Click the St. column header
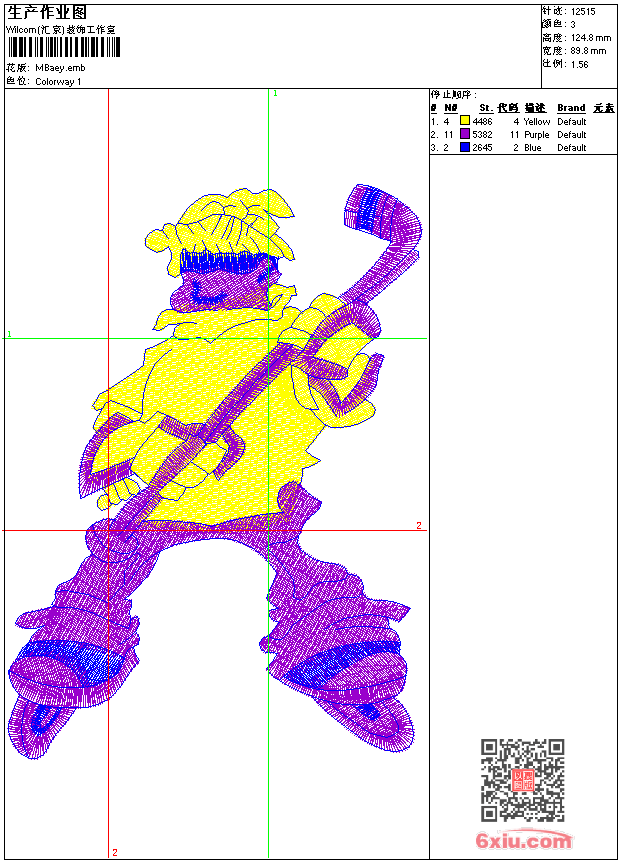 (486, 108)
